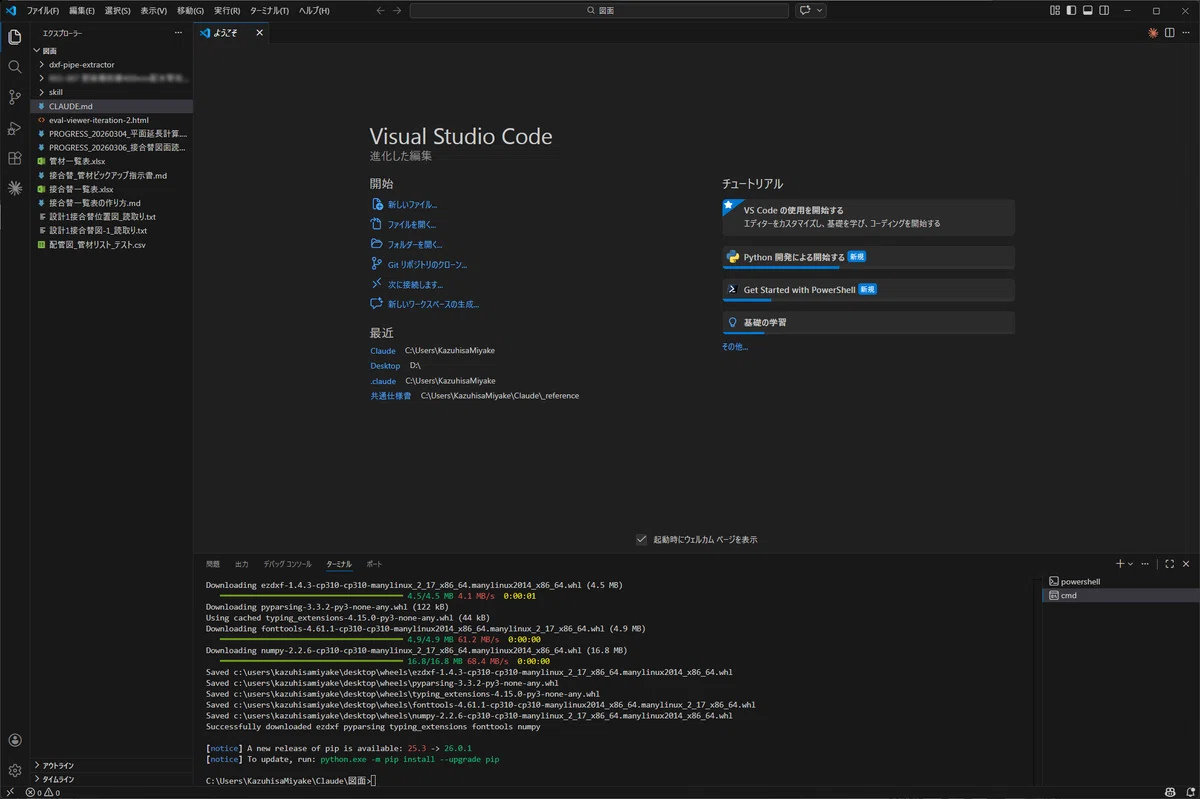Click the VS Code logo menu icon
Image resolution: width=1200 pixels, height=799 pixels.
click(x=10, y=10)
